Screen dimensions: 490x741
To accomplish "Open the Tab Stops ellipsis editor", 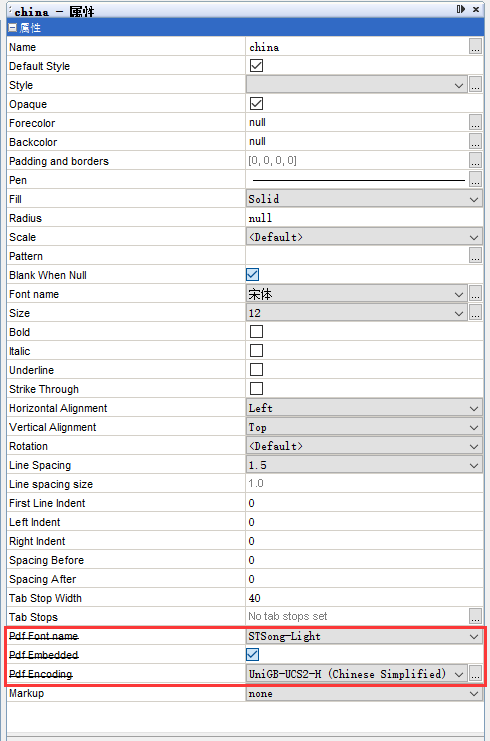I will point(475,617).
